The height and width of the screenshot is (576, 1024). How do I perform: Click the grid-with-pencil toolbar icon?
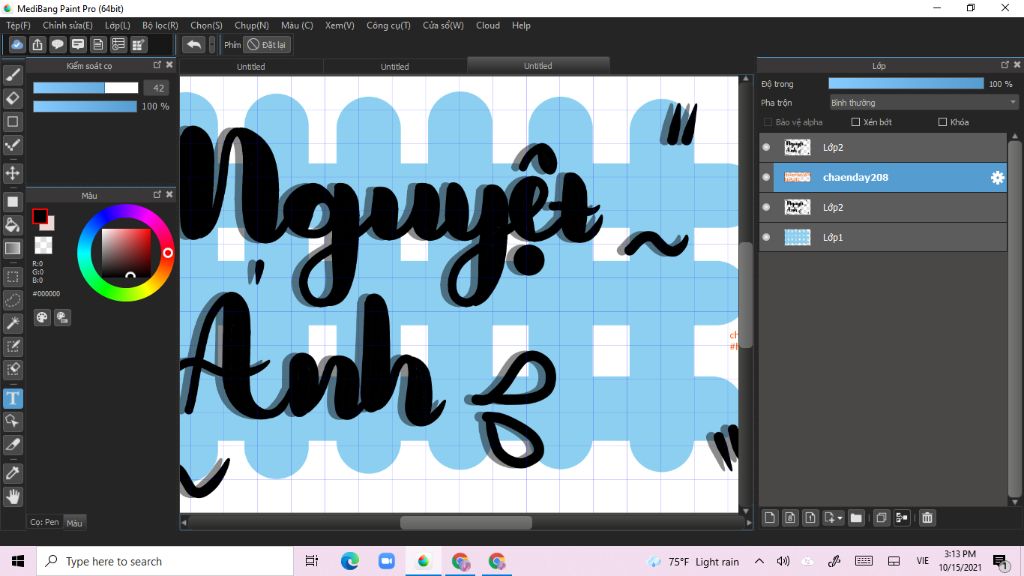tap(138, 44)
